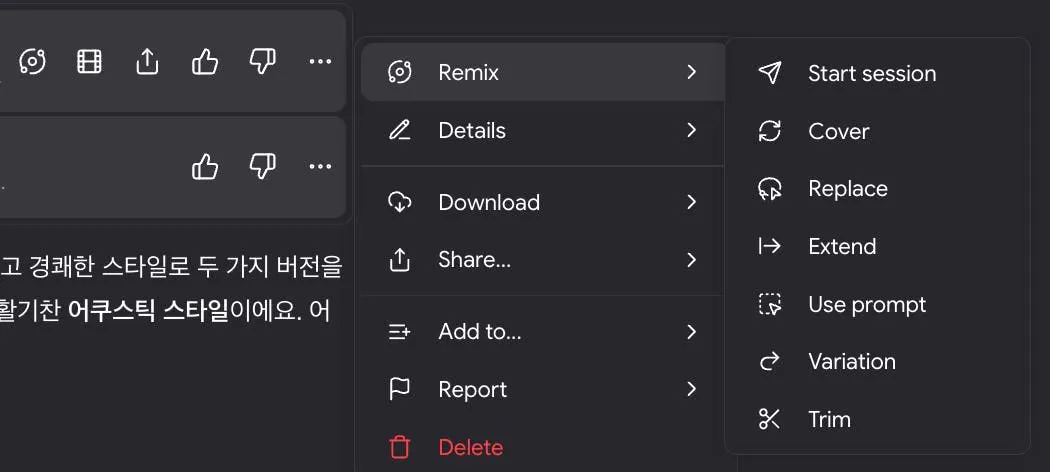This screenshot has height=472, width=1050.
Task: Expand the Share submenu chevron
Action: click(x=692, y=260)
